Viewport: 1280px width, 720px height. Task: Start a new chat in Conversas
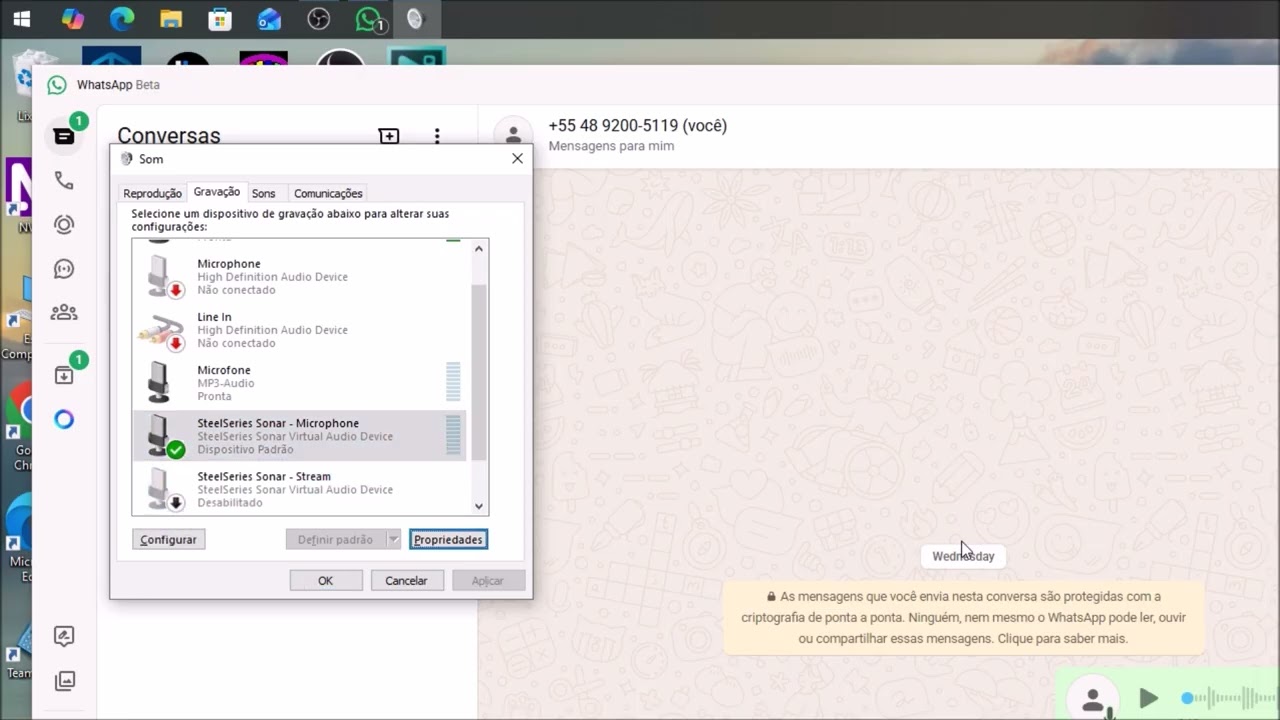389,136
